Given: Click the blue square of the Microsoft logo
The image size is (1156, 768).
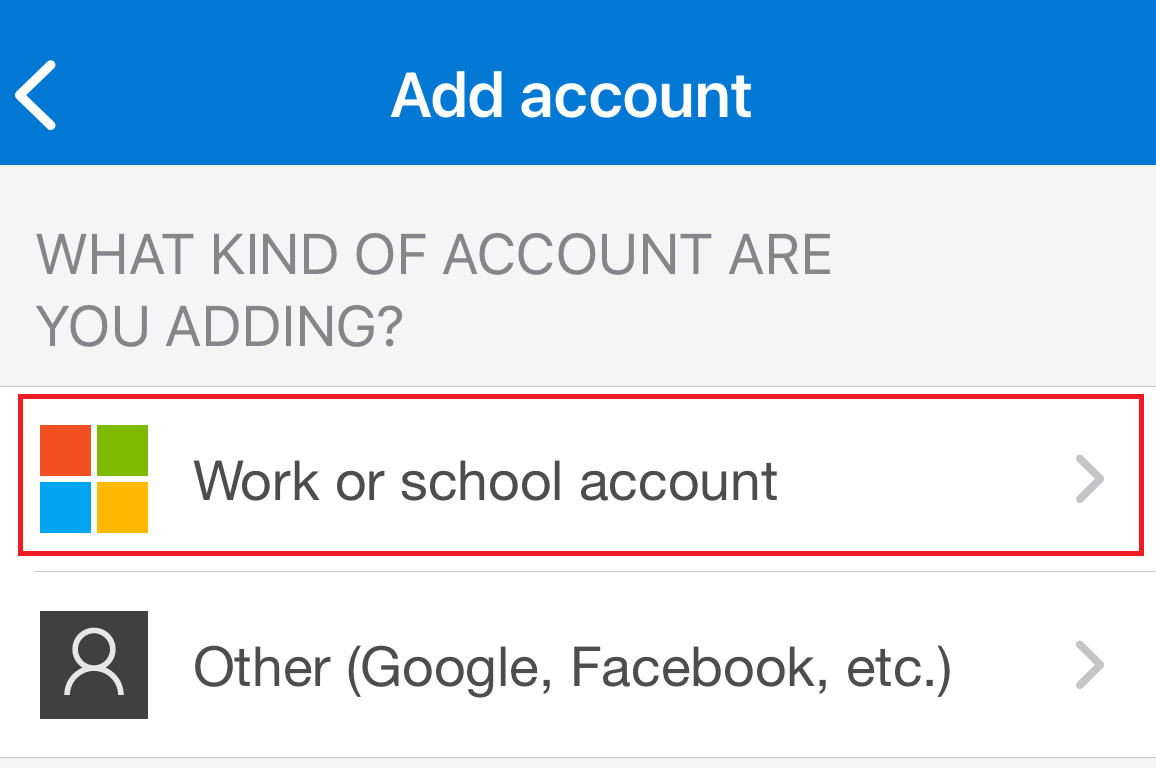Looking at the screenshot, I should (x=66, y=507).
